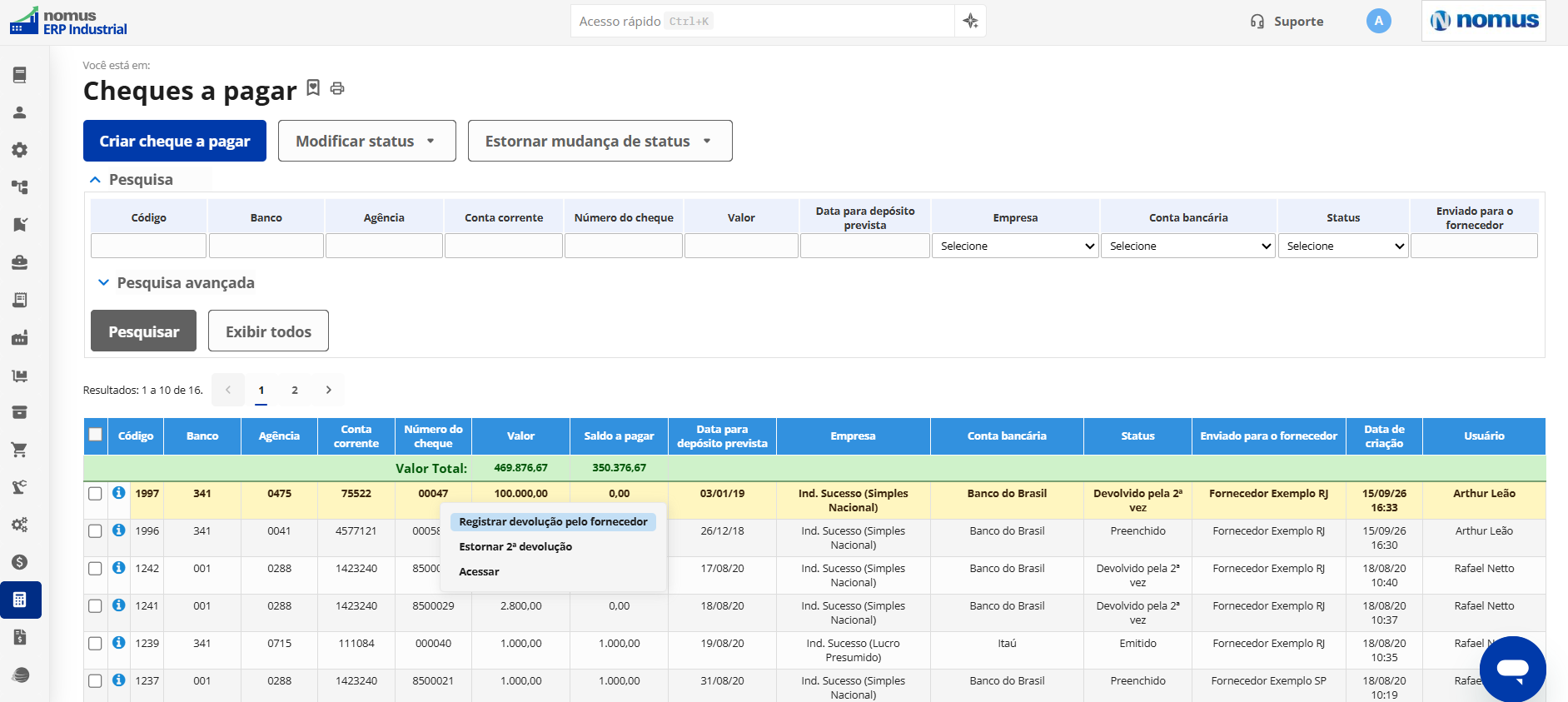Choose Registrar devolução pelo fornecedor menu item
The image size is (1568, 702).
click(553, 521)
